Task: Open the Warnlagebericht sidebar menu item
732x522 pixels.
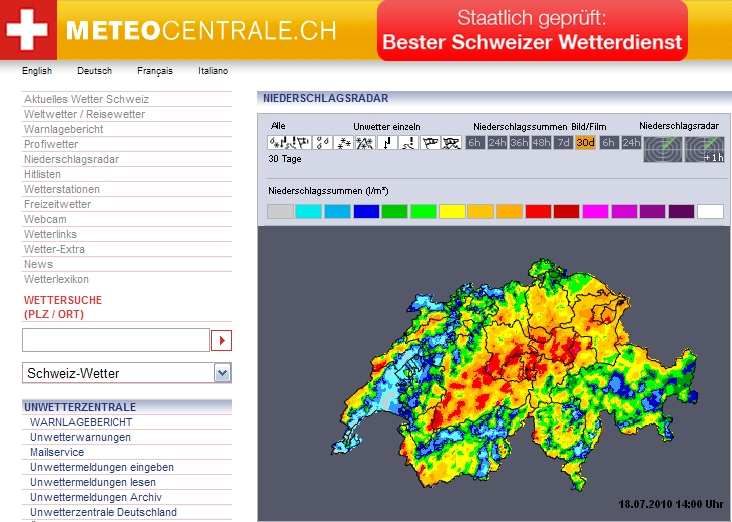Action: 63,129
